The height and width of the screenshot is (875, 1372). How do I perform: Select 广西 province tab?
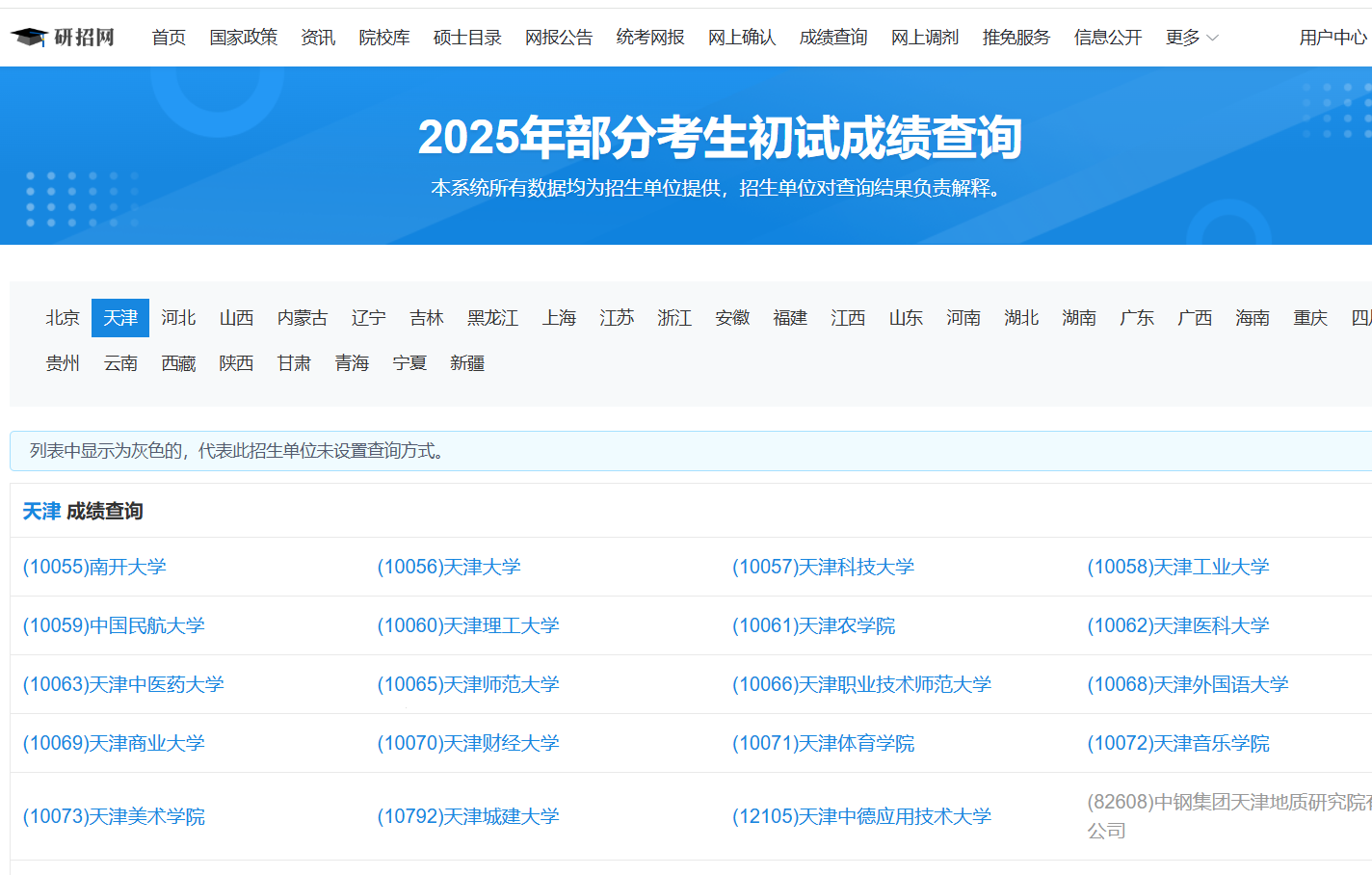pyautogui.click(x=1195, y=318)
